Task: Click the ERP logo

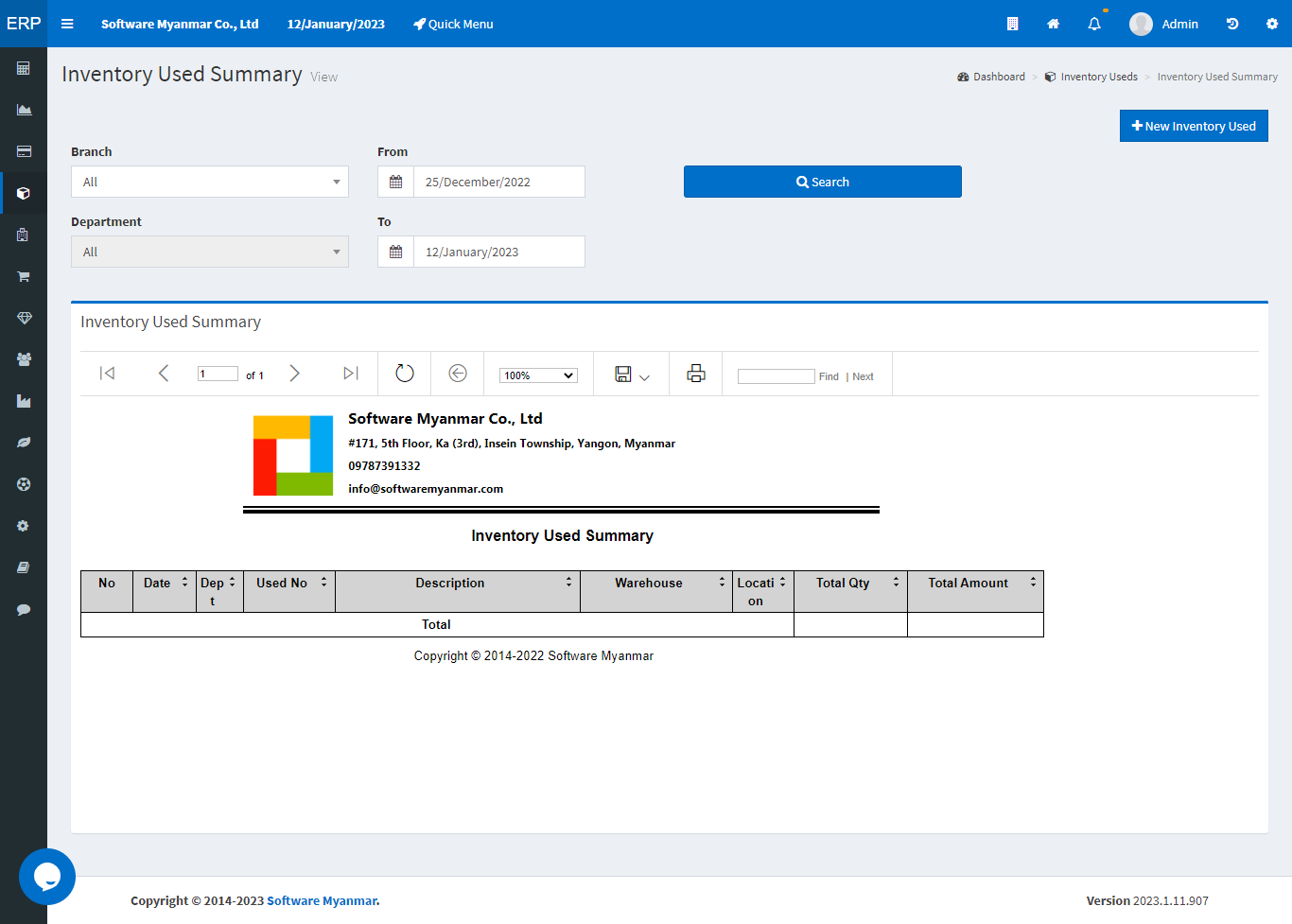Action: coord(24,24)
